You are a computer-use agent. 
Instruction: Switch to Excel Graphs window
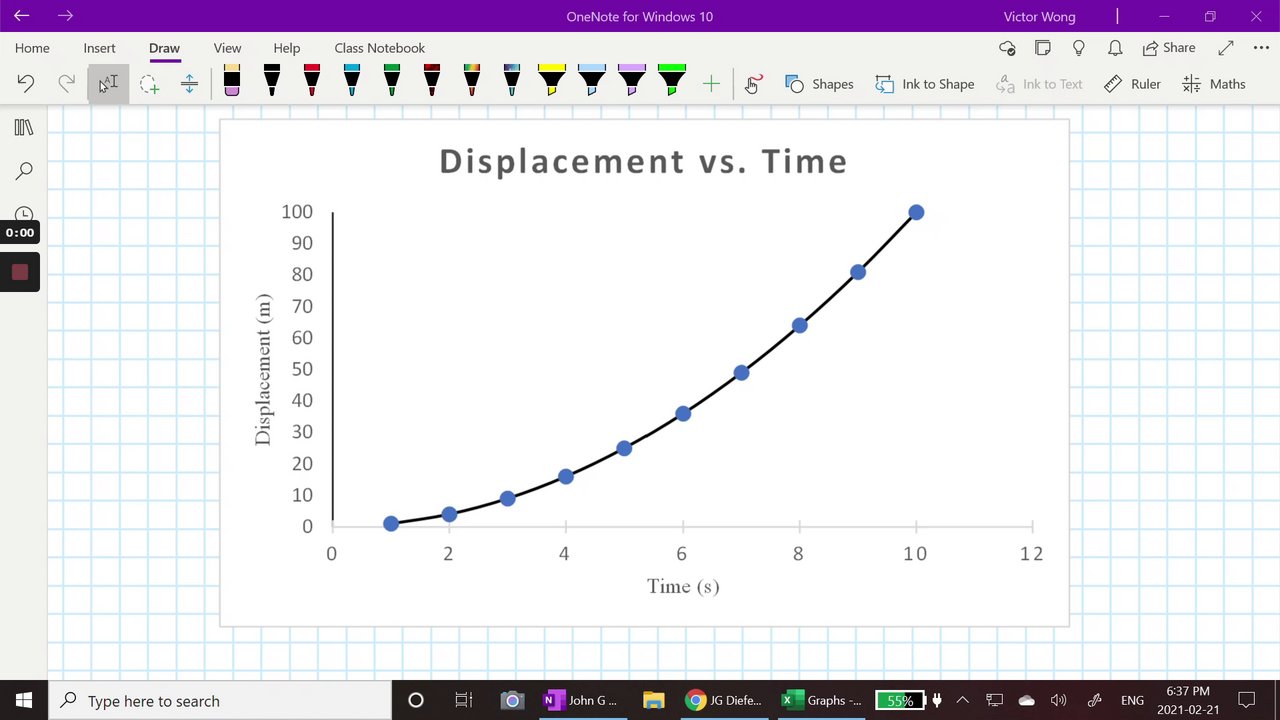[x=822, y=700]
